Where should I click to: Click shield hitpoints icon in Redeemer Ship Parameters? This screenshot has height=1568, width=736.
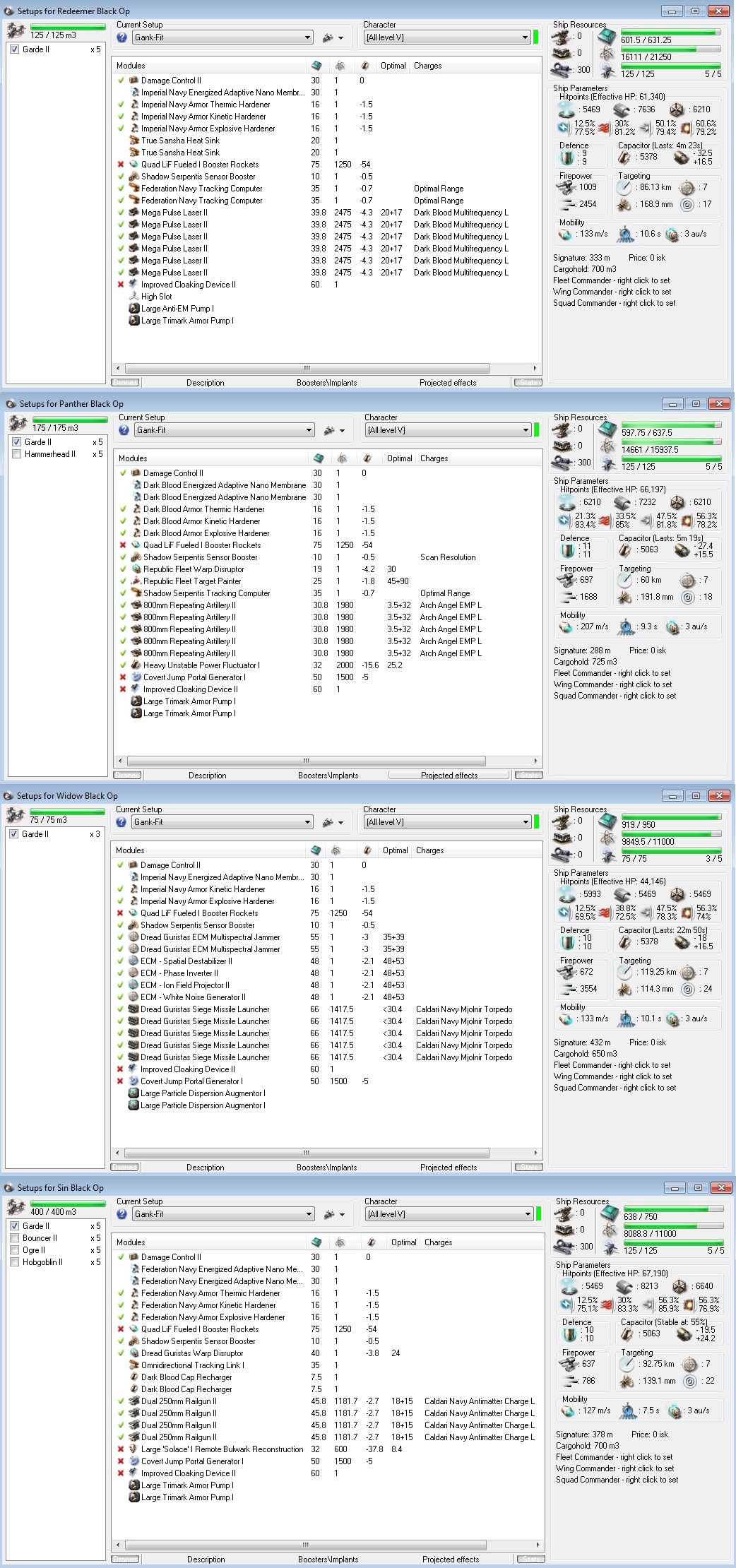pos(566,110)
